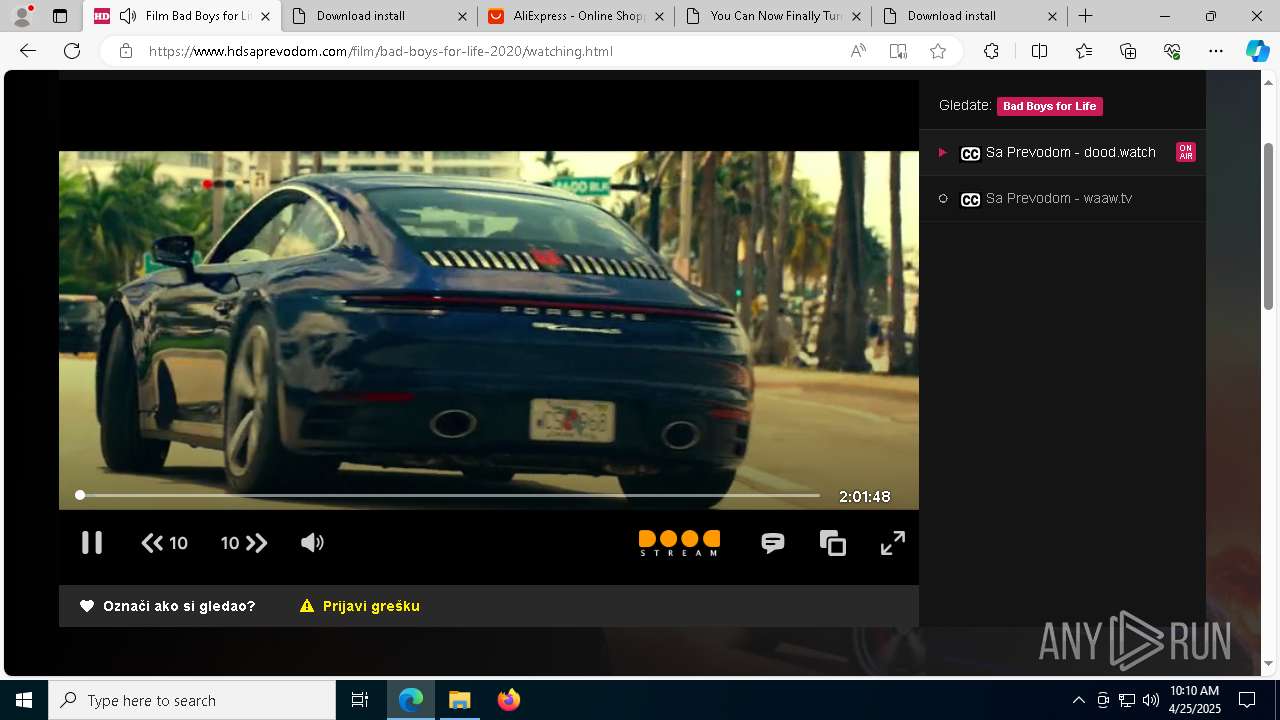
Task: Open Edge profile icon
Action: (x=22, y=16)
